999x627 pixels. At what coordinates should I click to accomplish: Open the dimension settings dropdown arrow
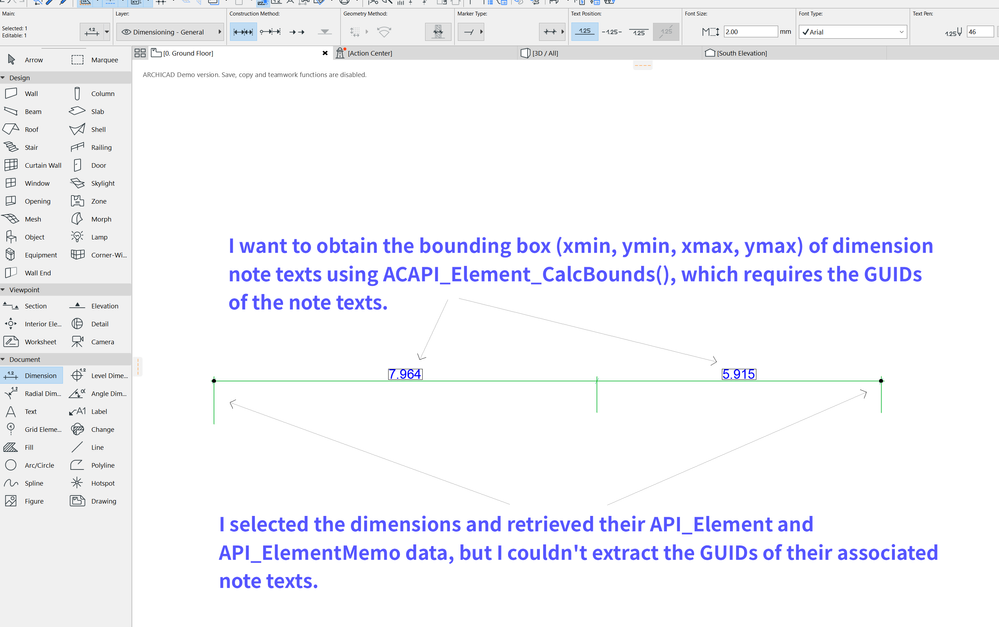tap(106, 31)
